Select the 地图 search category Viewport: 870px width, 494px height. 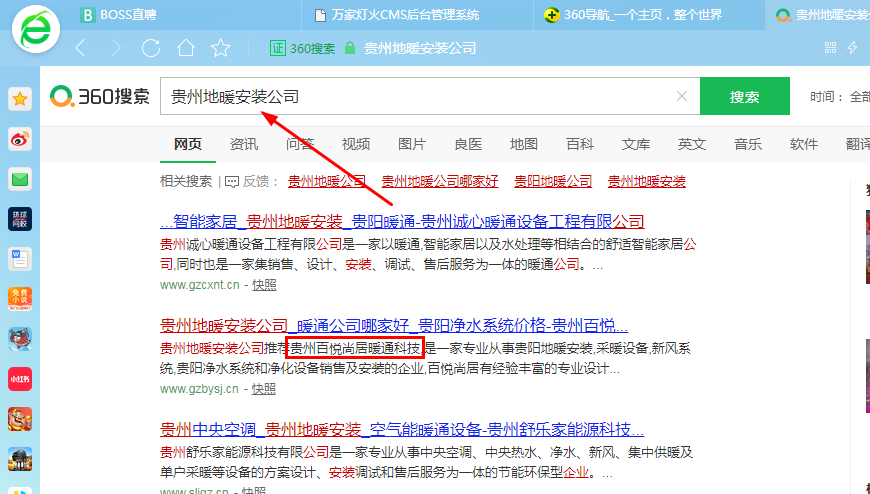pyautogui.click(x=524, y=144)
